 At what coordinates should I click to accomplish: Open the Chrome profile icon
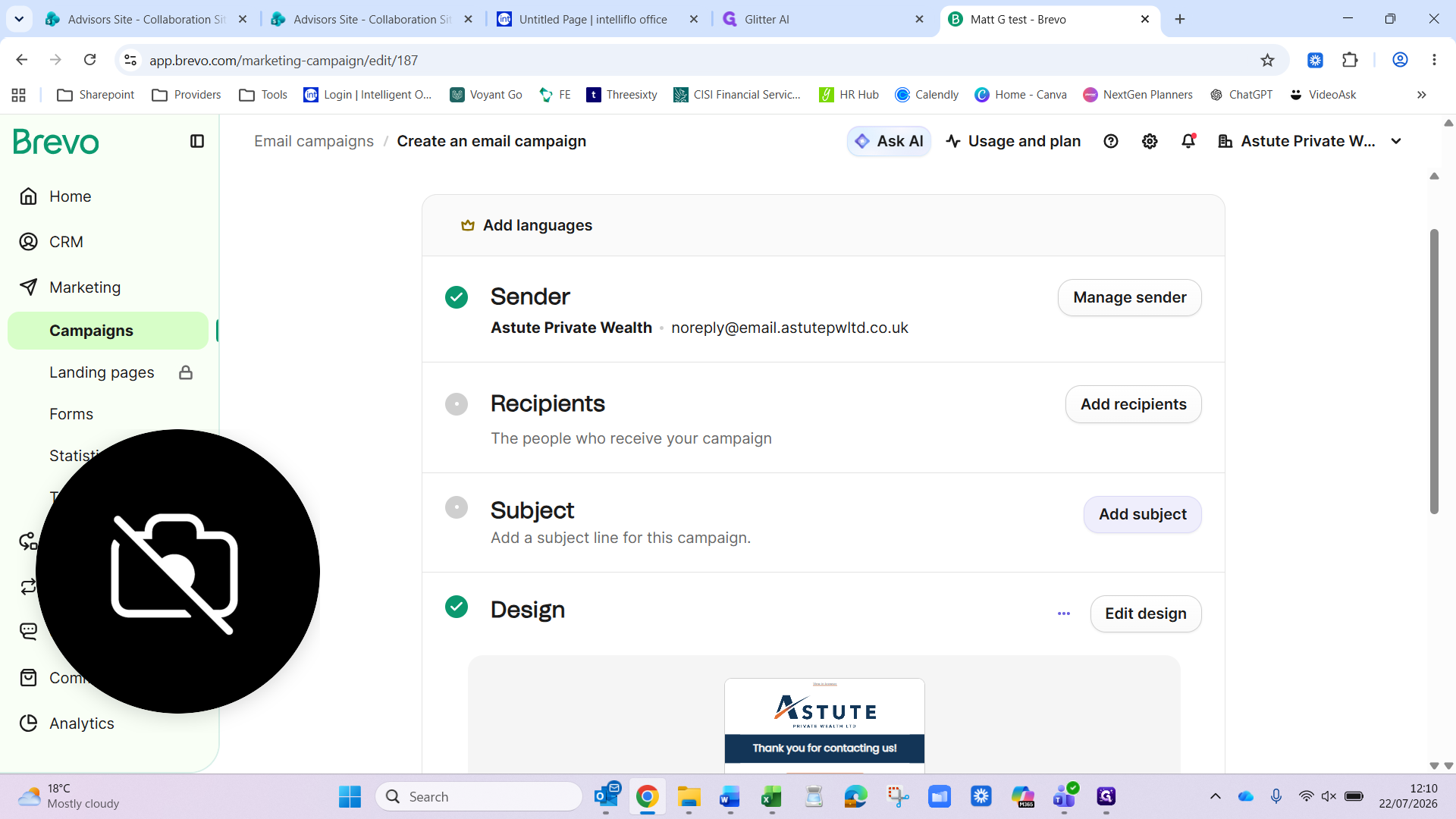(x=1400, y=60)
